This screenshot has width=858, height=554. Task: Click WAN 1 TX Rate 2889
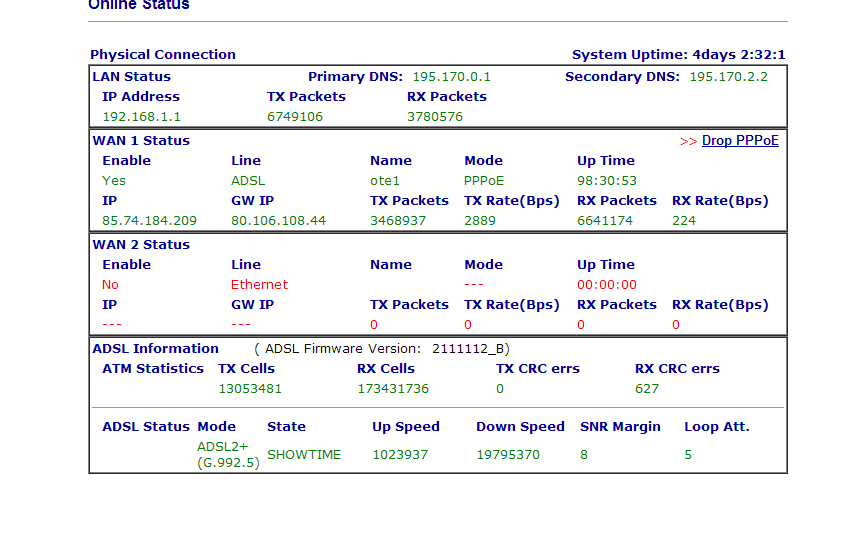[480, 221]
